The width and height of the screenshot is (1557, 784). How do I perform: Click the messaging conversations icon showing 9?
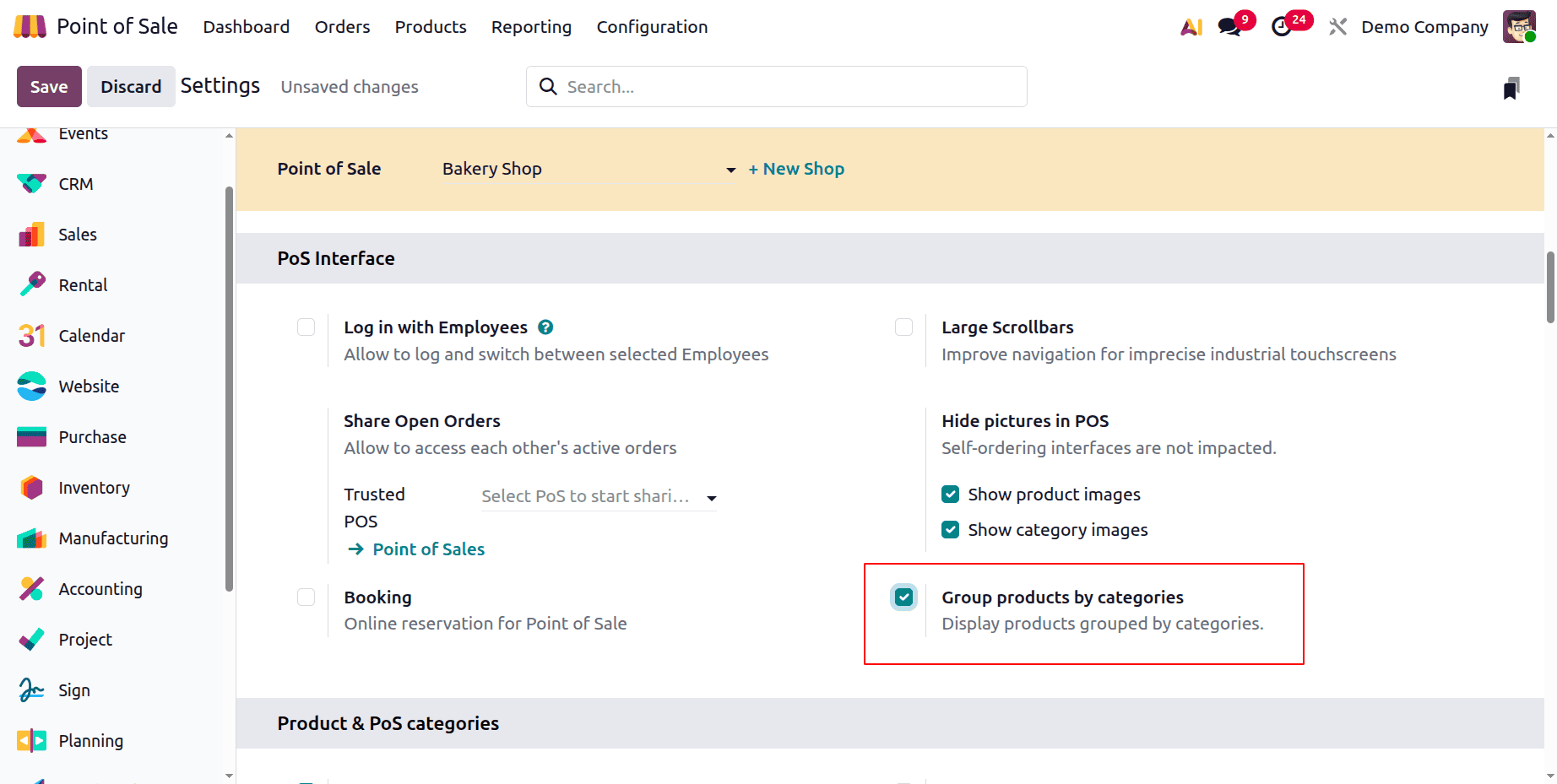click(1229, 26)
